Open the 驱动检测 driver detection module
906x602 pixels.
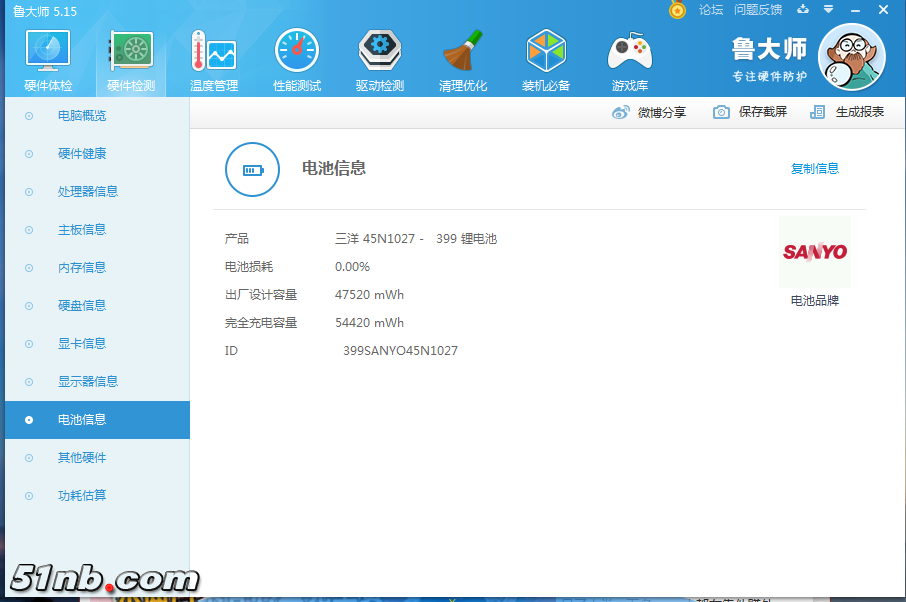click(x=380, y=60)
